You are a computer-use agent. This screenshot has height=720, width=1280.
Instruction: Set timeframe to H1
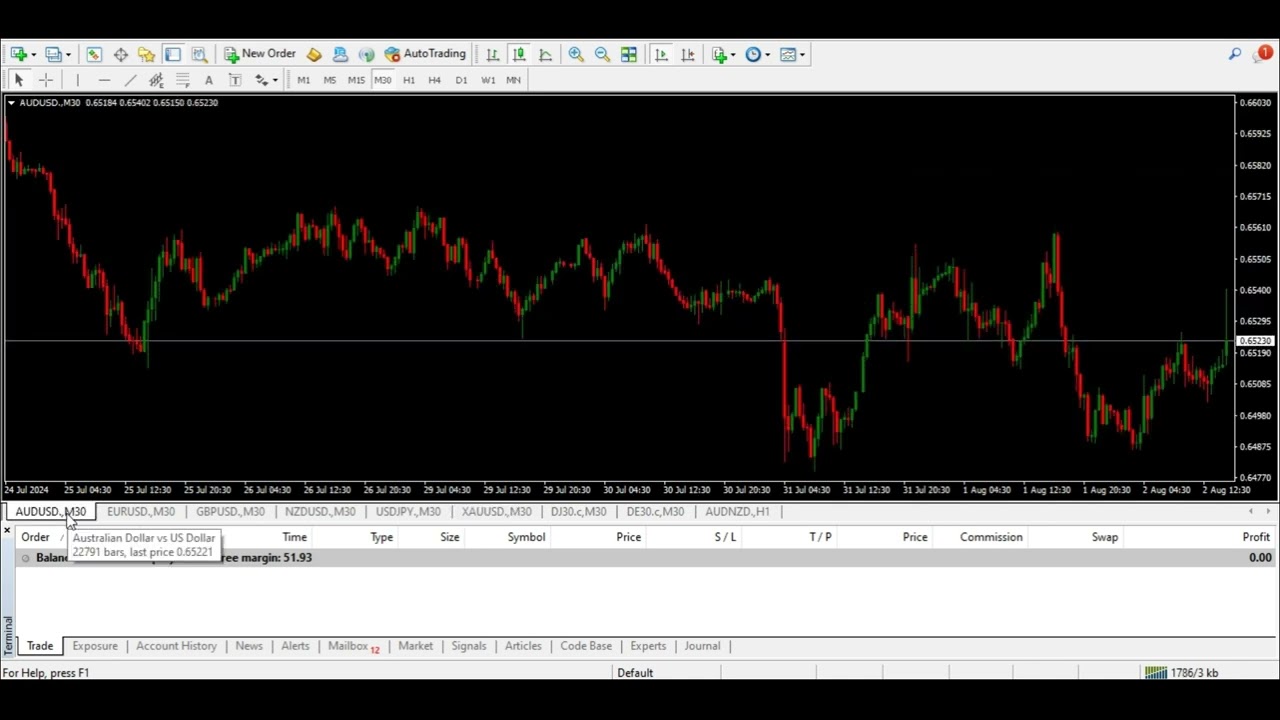click(x=408, y=80)
